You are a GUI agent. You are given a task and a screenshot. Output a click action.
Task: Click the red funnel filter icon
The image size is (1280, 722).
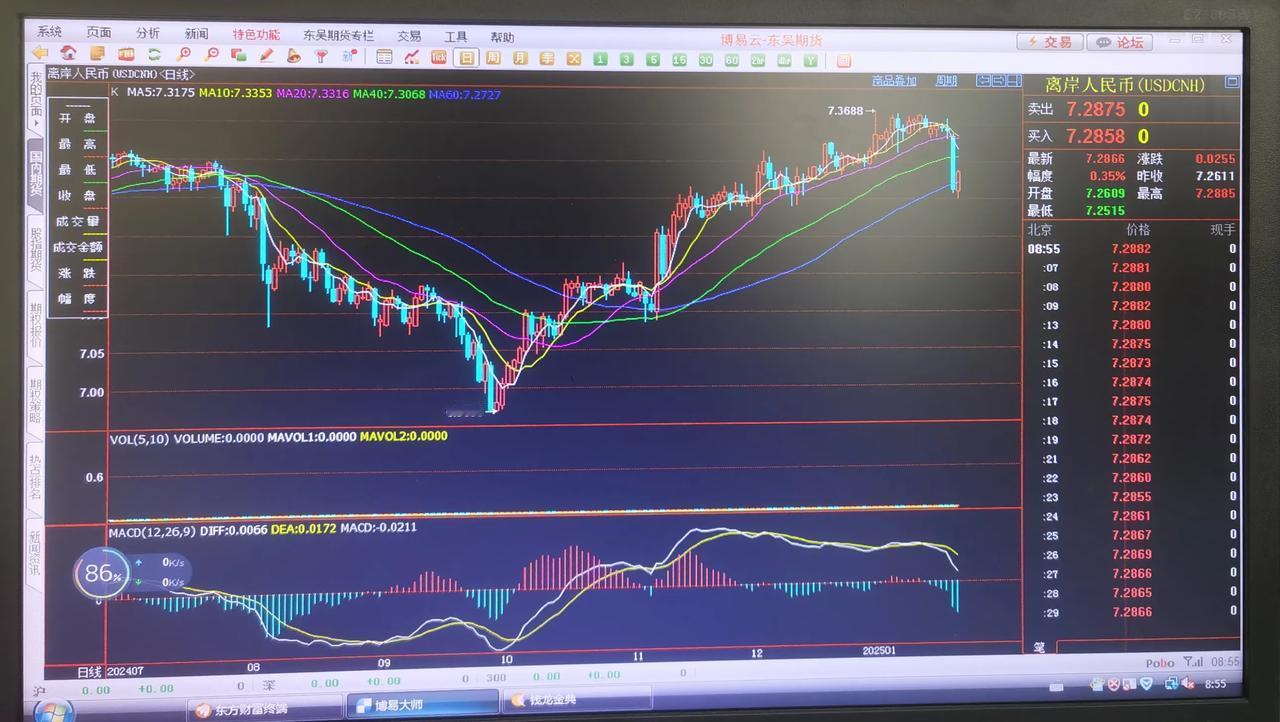click(x=320, y=56)
